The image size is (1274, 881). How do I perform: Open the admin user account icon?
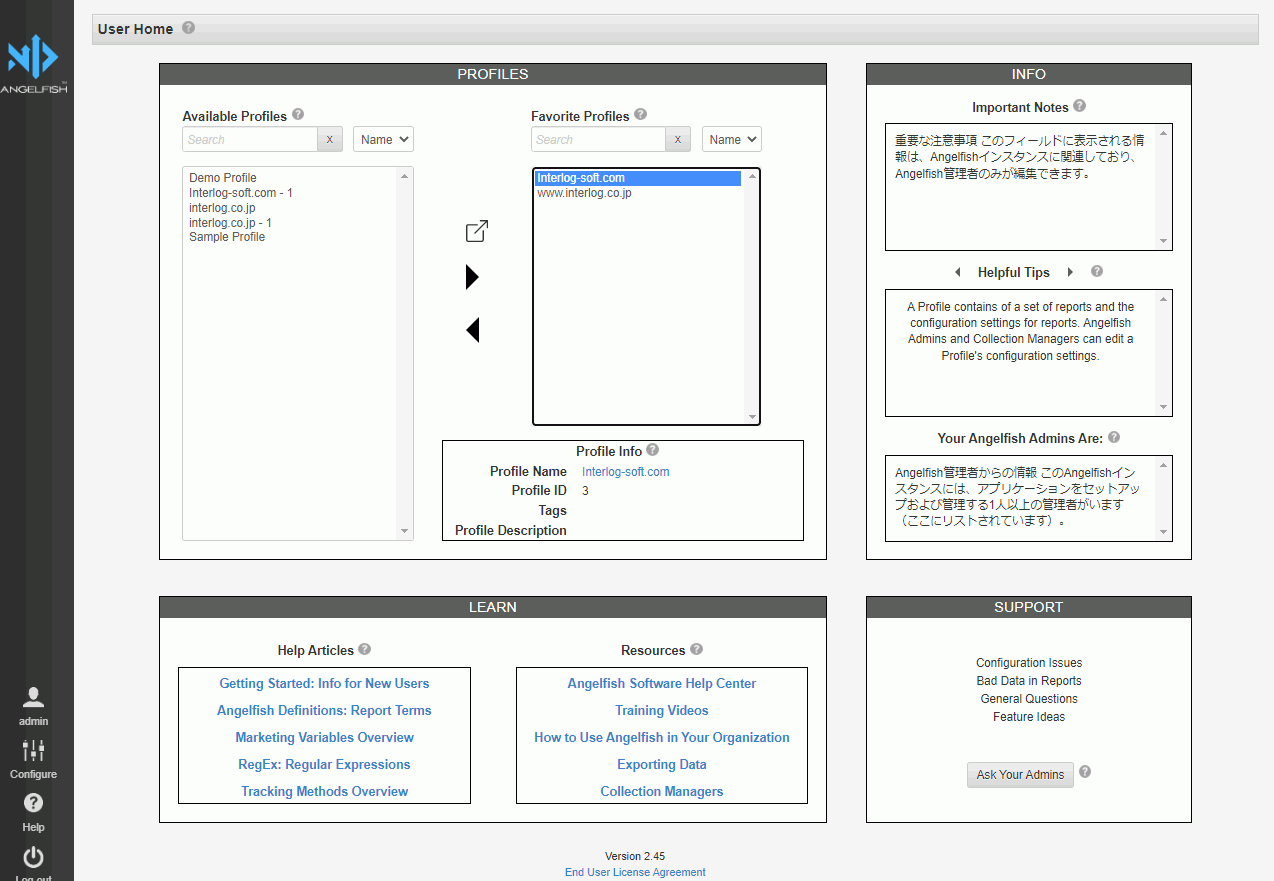coord(33,697)
